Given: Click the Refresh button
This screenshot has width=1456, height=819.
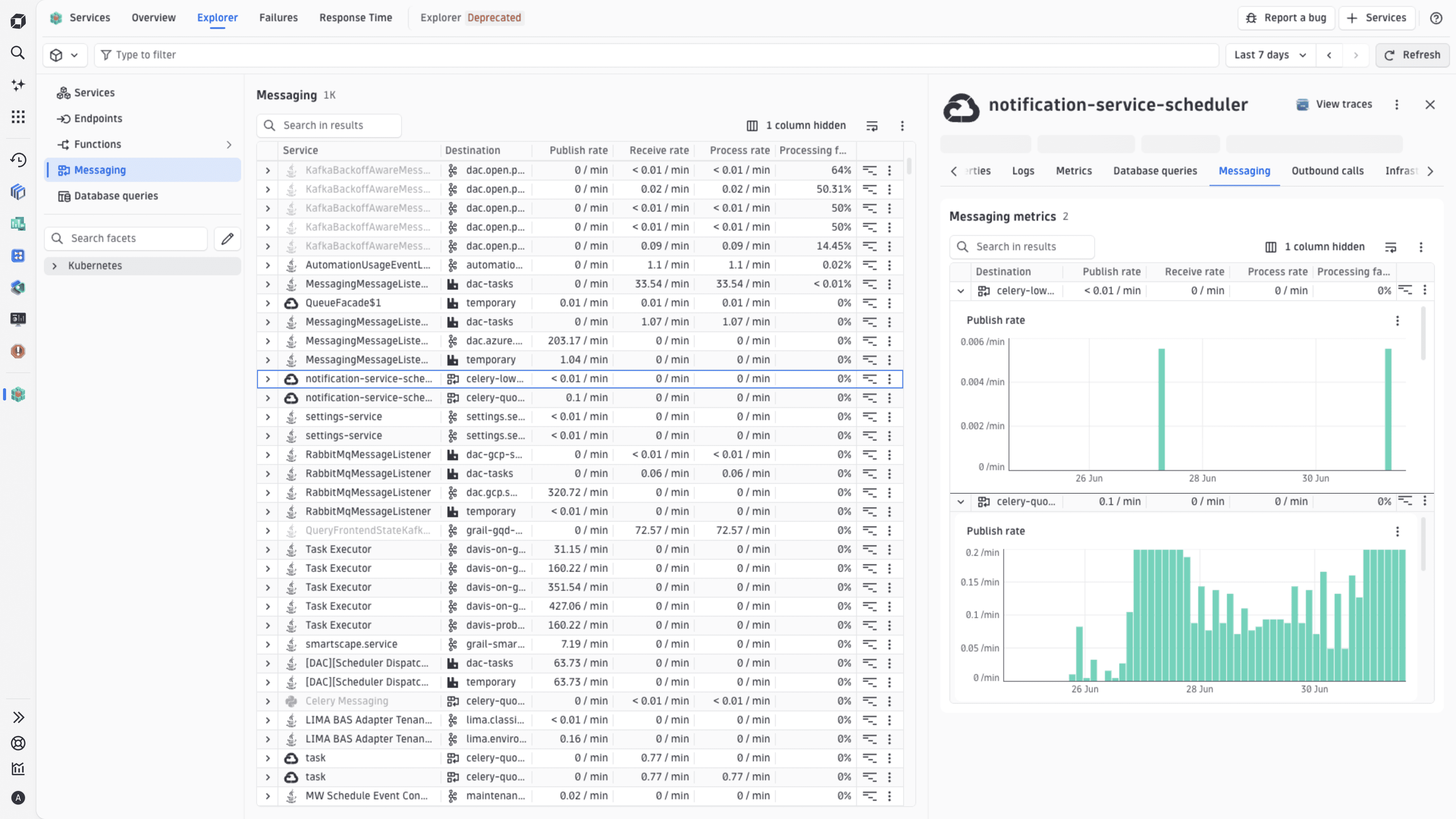Looking at the screenshot, I should tap(1412, 55).
